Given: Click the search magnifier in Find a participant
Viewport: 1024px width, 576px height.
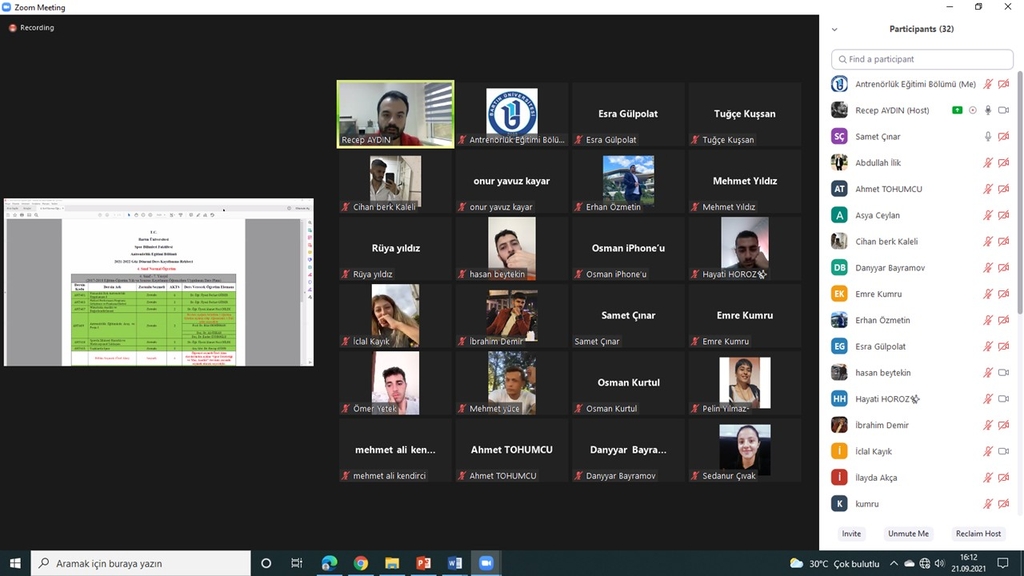Looking at the screenshot, I should [841, 59].
